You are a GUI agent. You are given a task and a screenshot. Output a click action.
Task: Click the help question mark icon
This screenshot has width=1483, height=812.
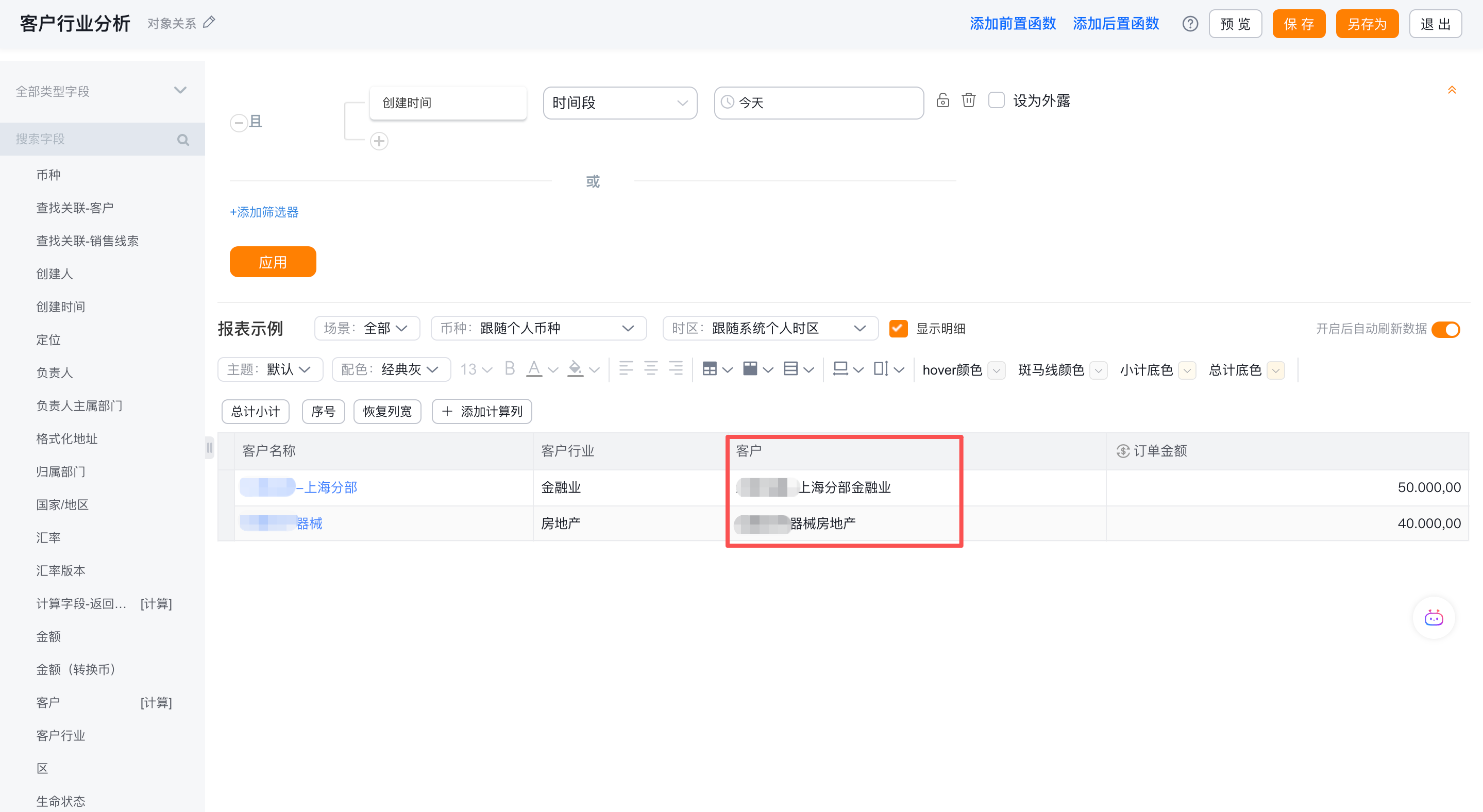point(1190,24)
